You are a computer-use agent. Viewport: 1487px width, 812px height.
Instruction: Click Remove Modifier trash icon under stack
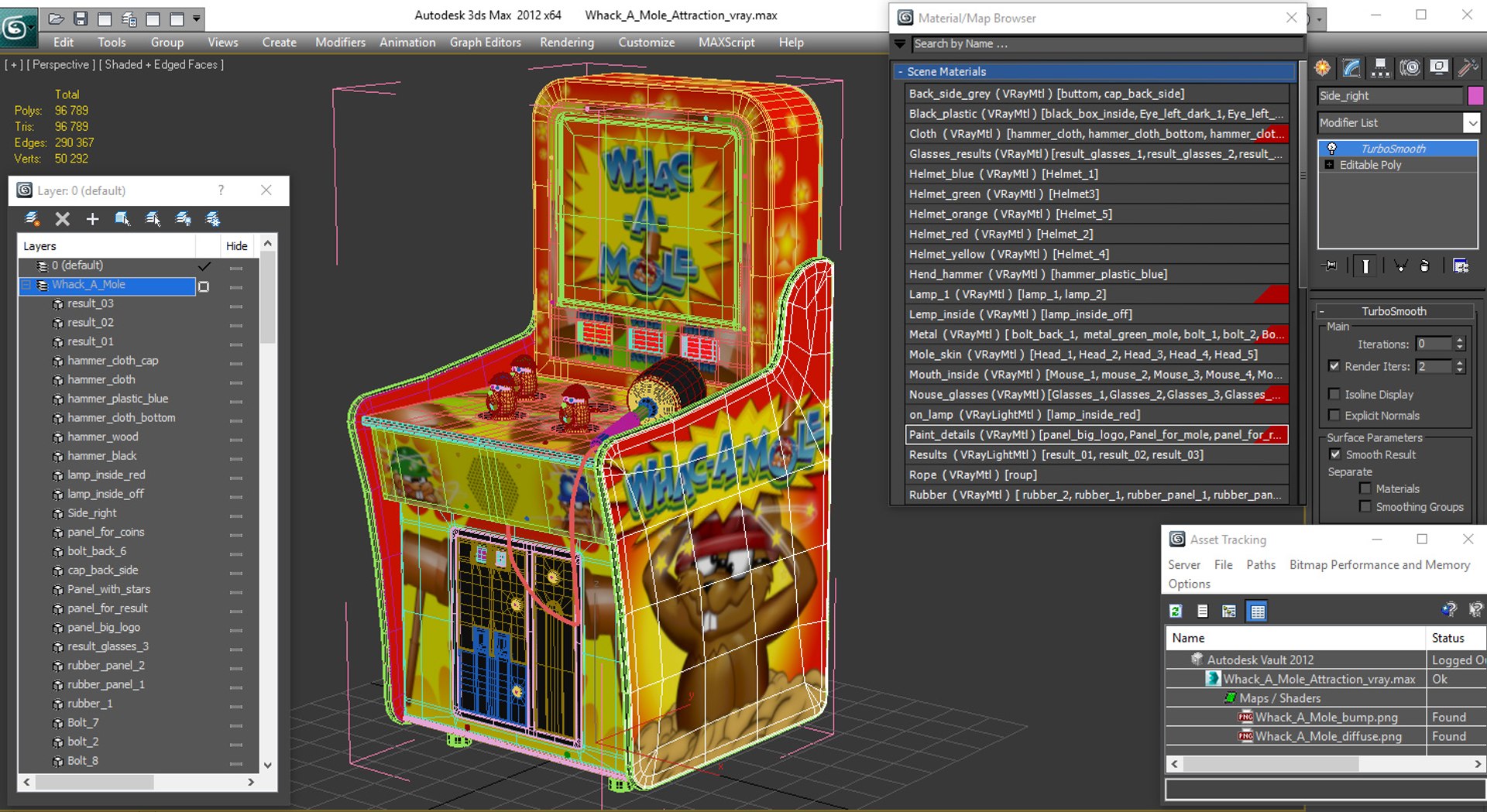click(x=1424, y=266)
